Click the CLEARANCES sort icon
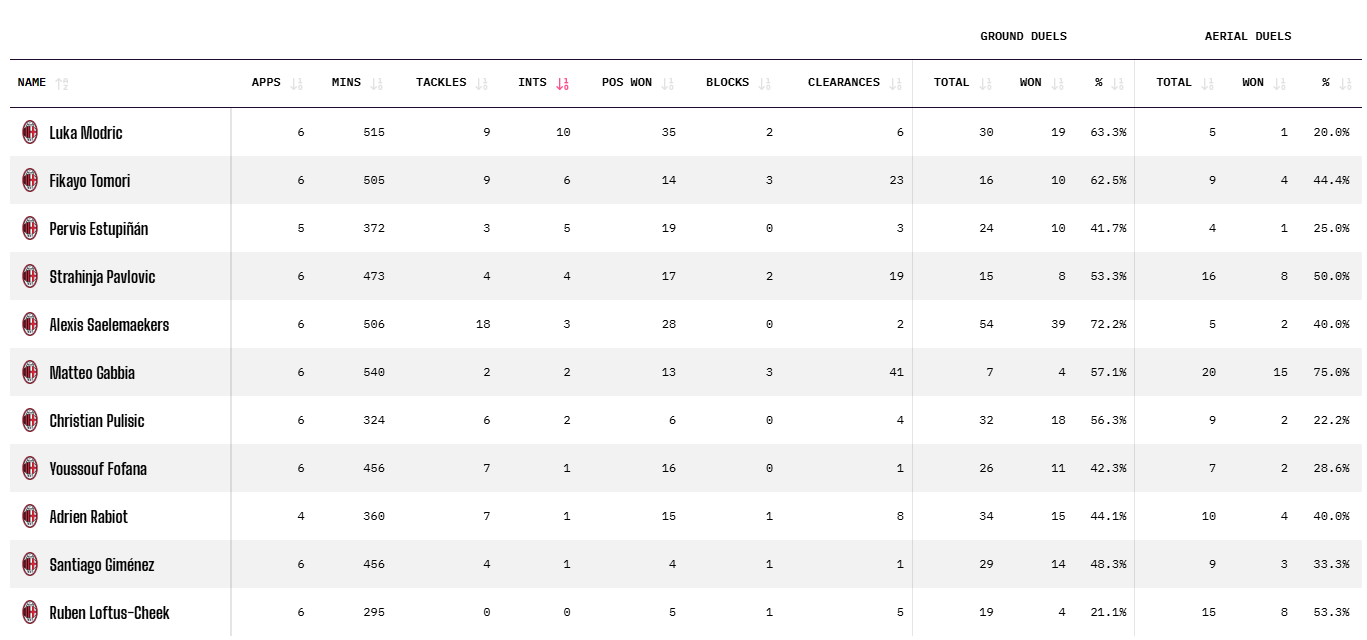The height and width of the screenshot is (640, 1367). point(895,83)
